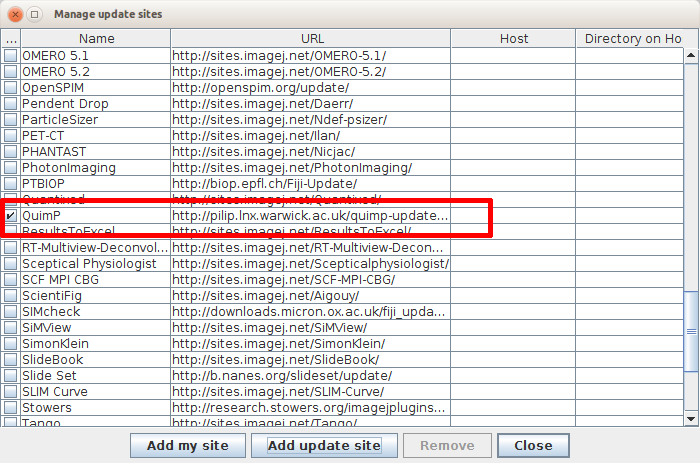Check the SlideBook update site box
Image resolution: width=700 pixels, height=463 pixels.
(x=10, y=360)
